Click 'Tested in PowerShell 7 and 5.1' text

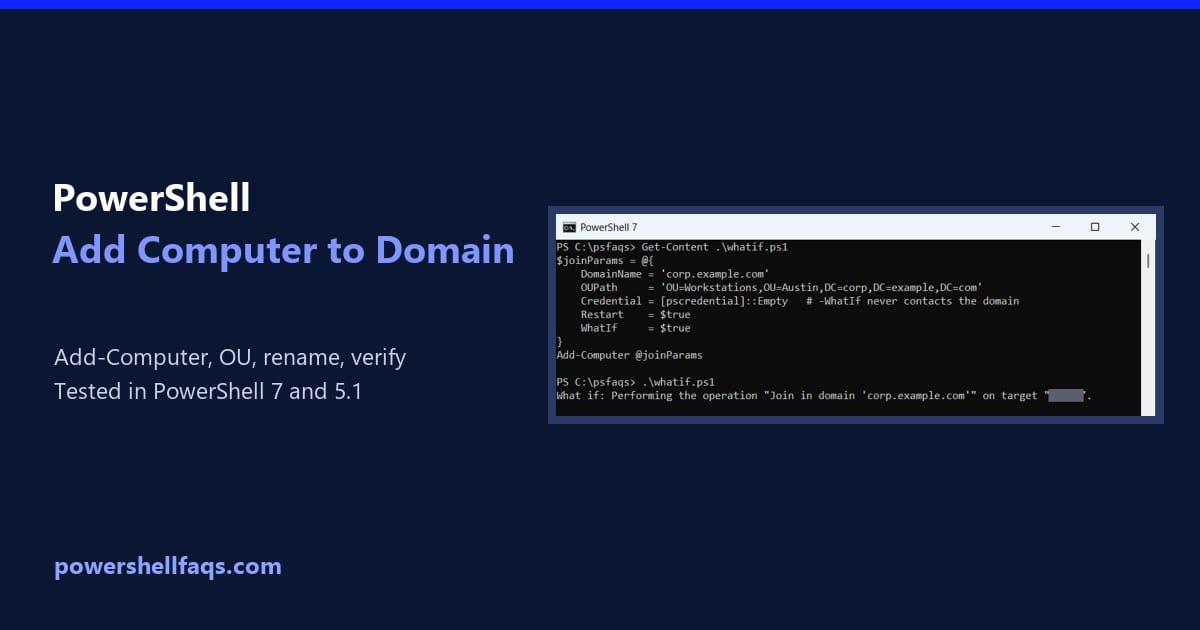(x=208, y=391)
